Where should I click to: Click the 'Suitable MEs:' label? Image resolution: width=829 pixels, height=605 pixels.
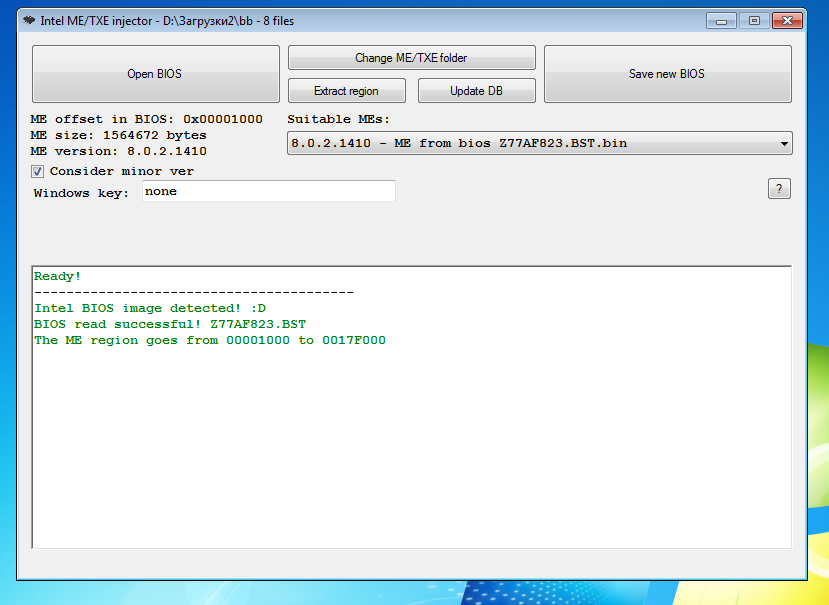point(338,119)
